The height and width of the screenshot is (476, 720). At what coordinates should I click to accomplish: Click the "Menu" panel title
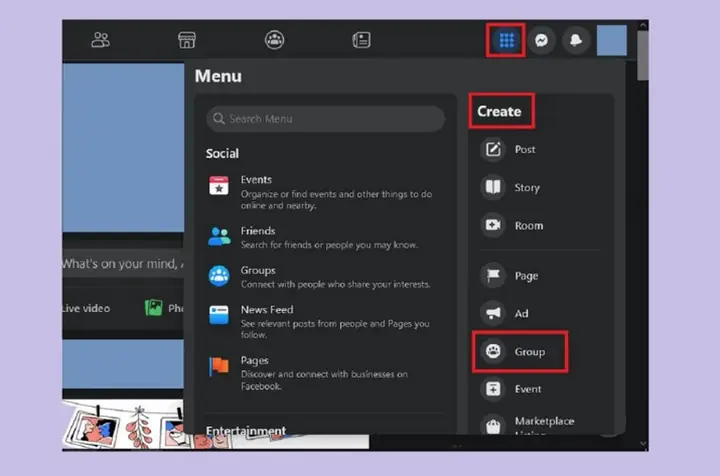[x=218, y=76]
